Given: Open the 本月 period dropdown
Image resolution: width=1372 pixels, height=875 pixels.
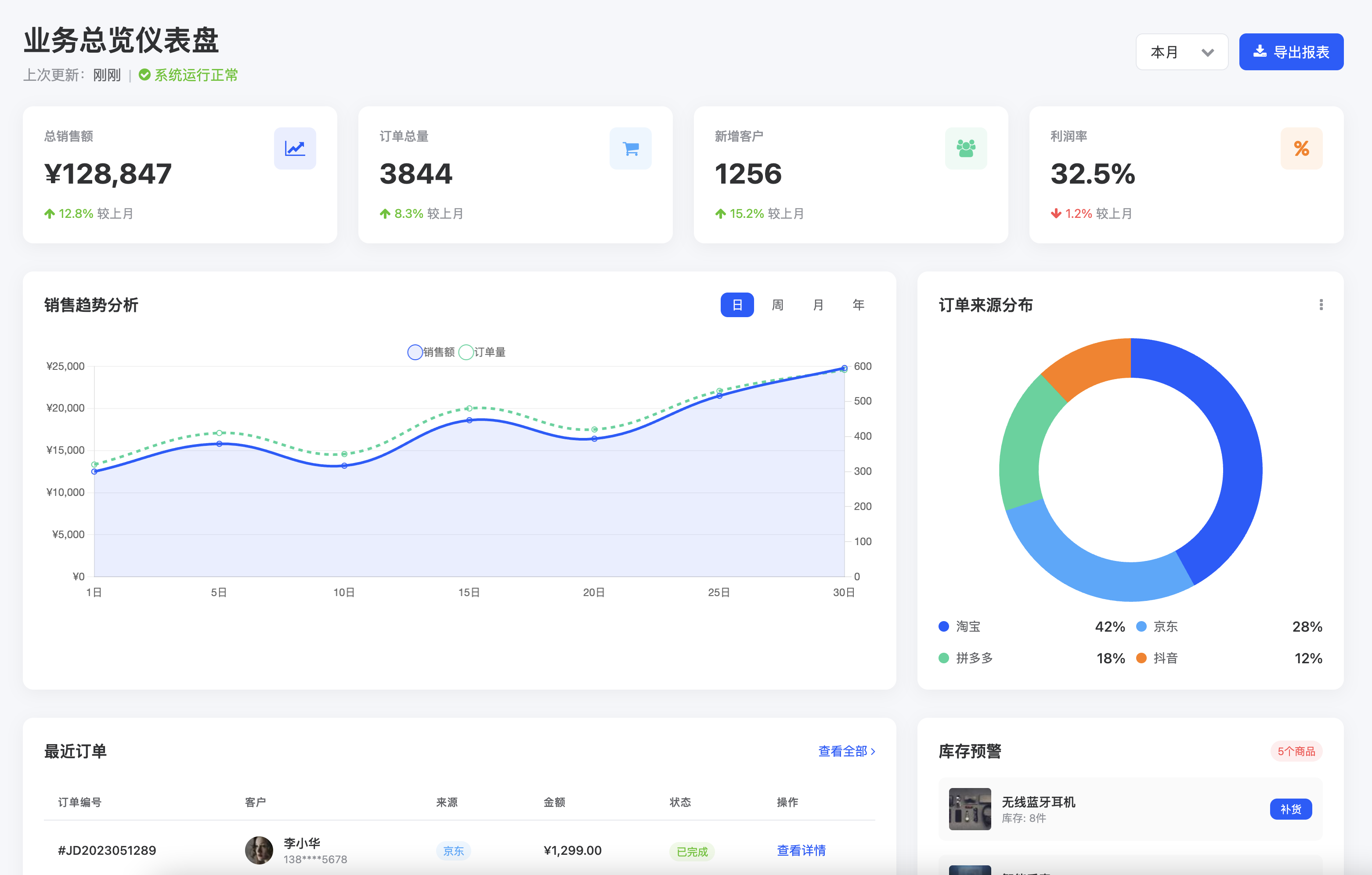Looking at the screenshot, I should click(1182, 52).
